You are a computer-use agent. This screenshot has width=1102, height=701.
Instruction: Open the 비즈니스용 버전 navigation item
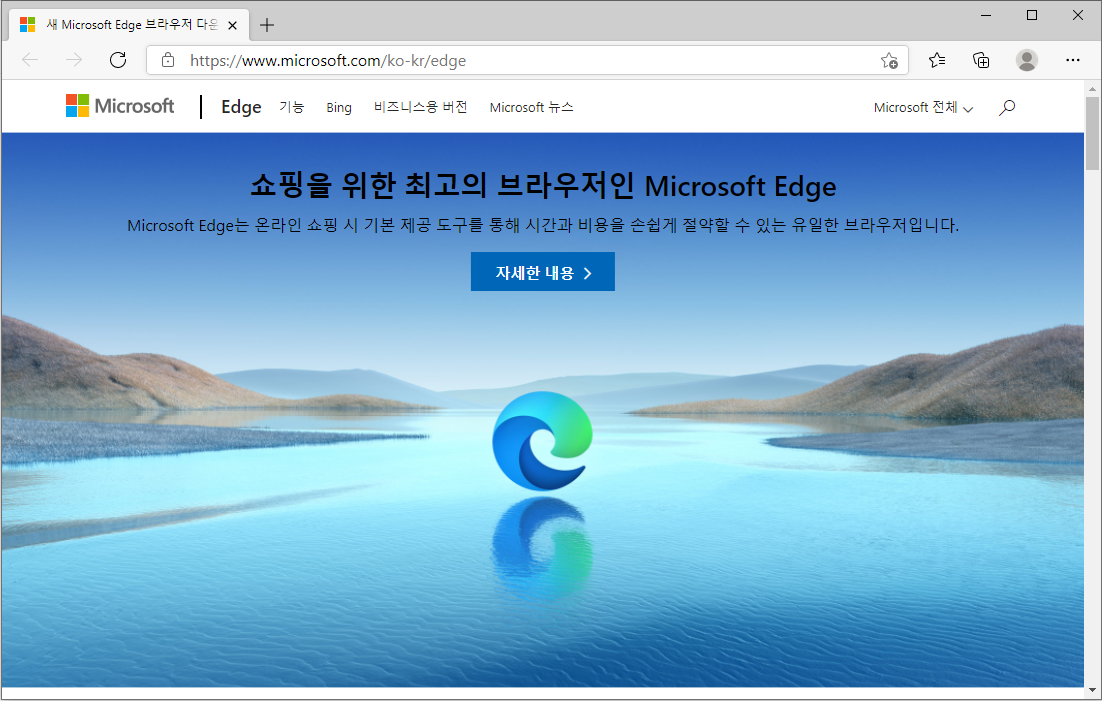coord(420,107)
